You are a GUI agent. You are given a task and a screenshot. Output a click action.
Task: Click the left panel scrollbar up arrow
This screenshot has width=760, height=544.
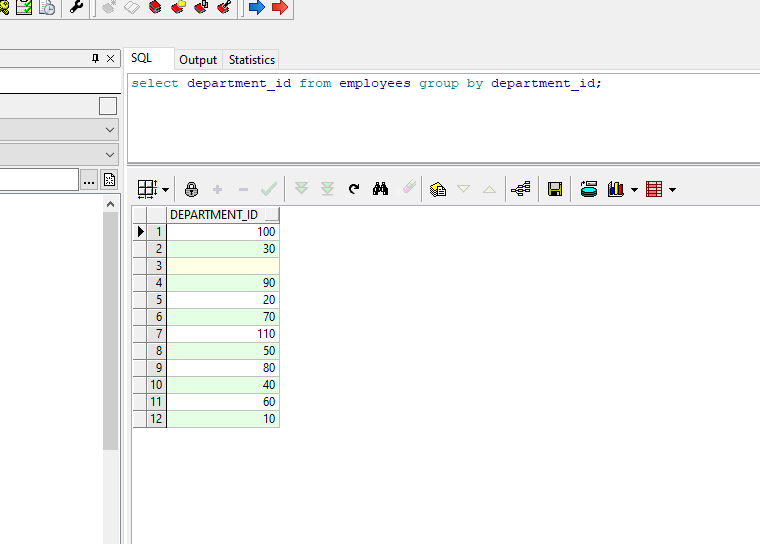point(111,205)
